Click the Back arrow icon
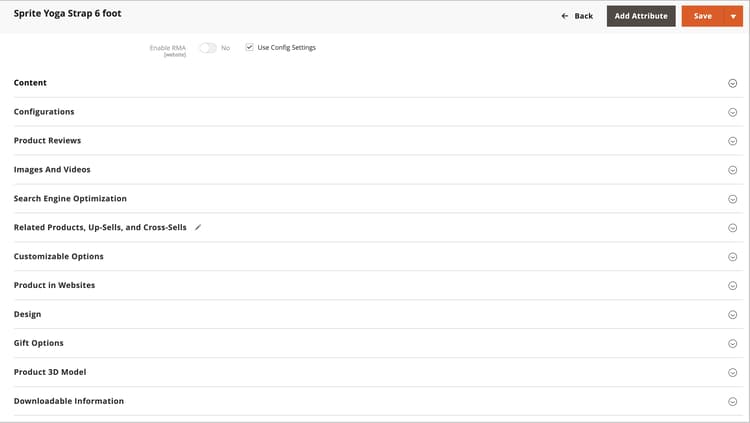This screenshot has width=750, height=423. coord(564,16)
